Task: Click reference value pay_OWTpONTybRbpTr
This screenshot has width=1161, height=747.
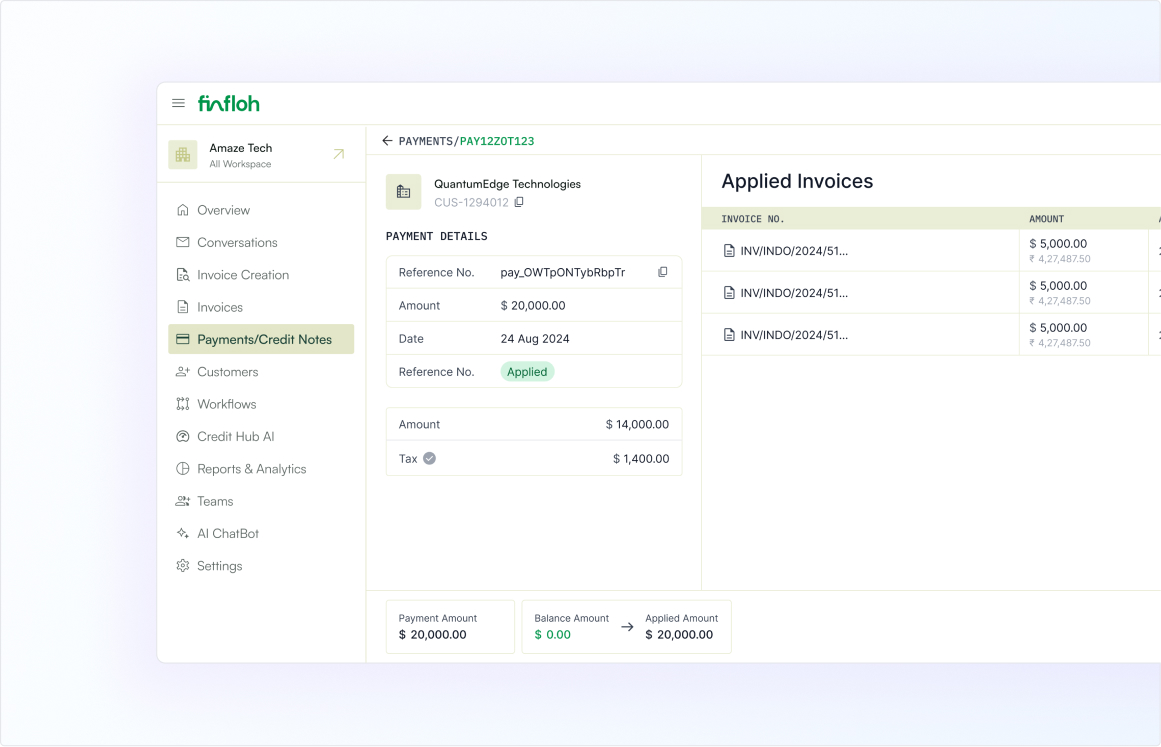Action: [x=563, y=272]
